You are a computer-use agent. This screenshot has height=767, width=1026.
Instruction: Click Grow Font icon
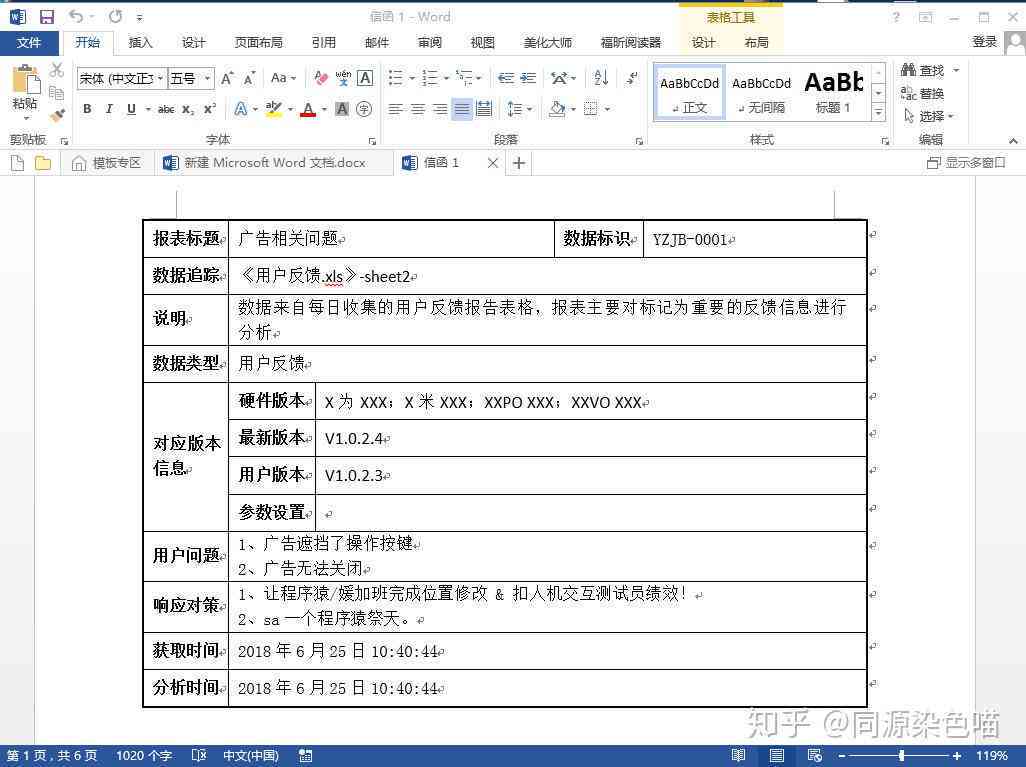point(227,79)
